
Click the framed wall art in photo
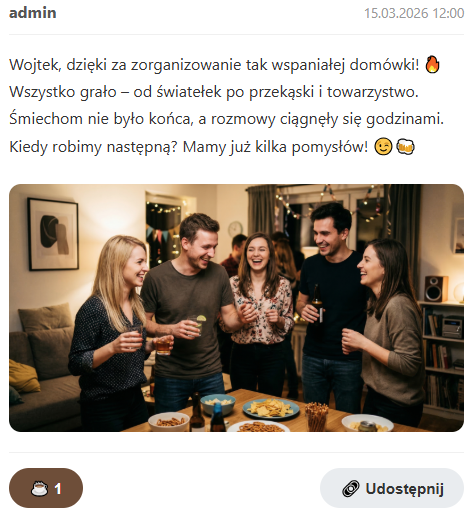(53, 234)
